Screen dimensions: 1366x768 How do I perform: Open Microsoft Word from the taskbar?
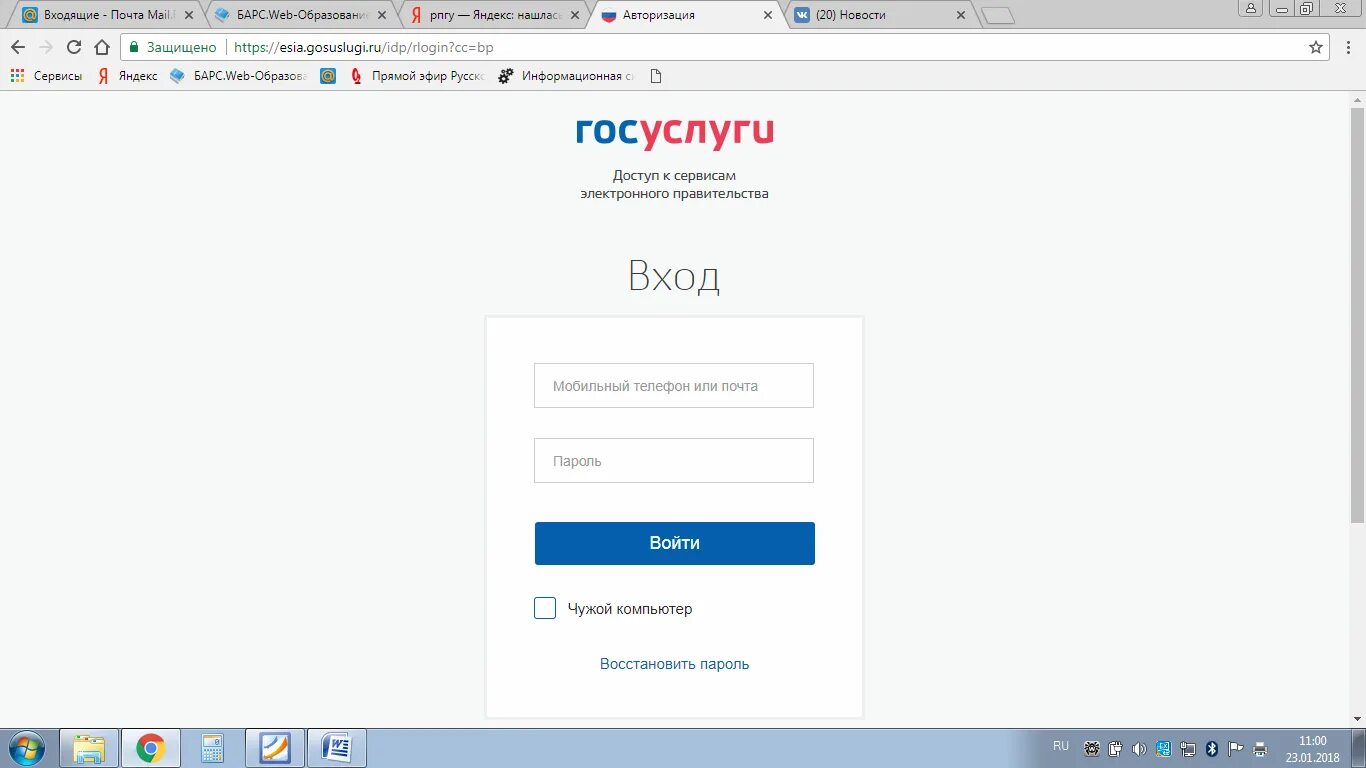point(337,748)
